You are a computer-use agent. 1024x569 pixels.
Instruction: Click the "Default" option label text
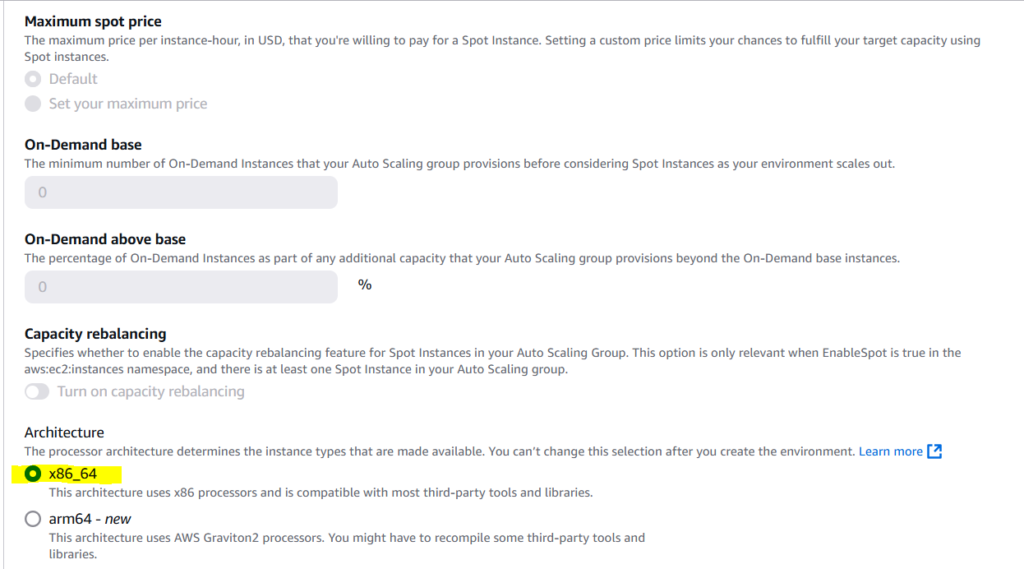pos(73,79)
